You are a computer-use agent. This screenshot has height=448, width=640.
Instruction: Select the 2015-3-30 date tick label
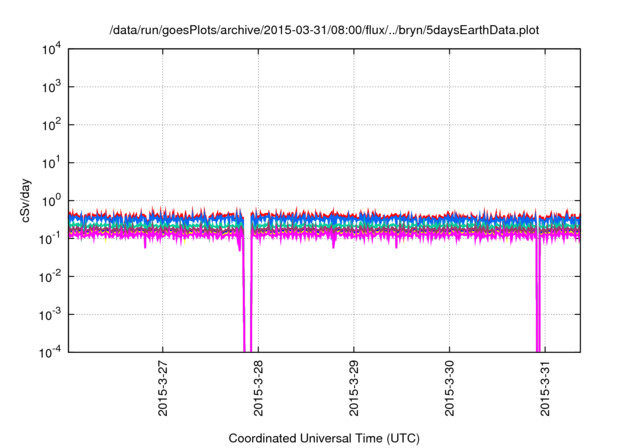point(449,388)
